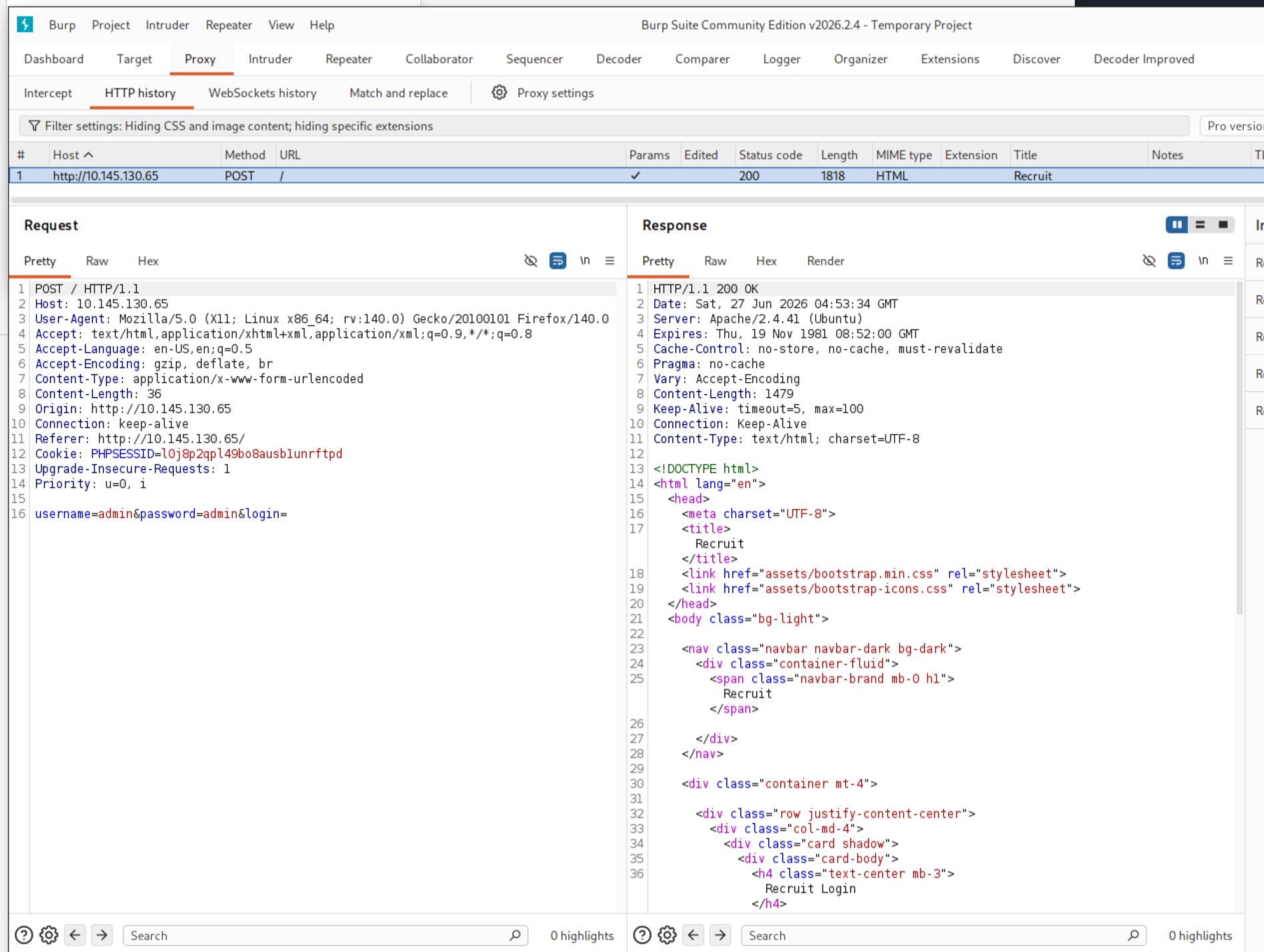Open the Intruder menu in menu bar
Viewport: 1264px width, 952px height.
click(x=167, y=25)
